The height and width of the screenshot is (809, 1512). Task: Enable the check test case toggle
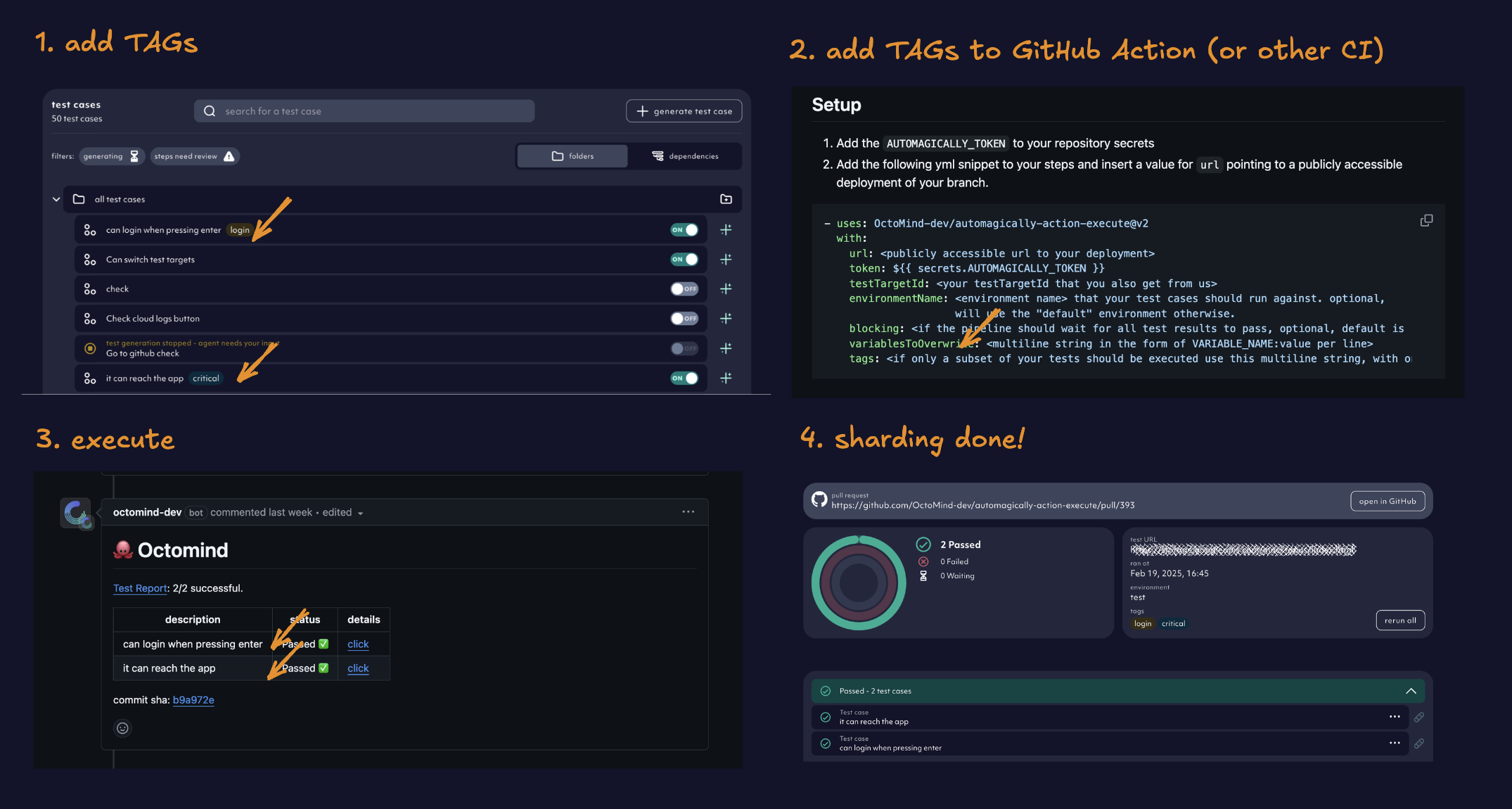coord(684,289)
